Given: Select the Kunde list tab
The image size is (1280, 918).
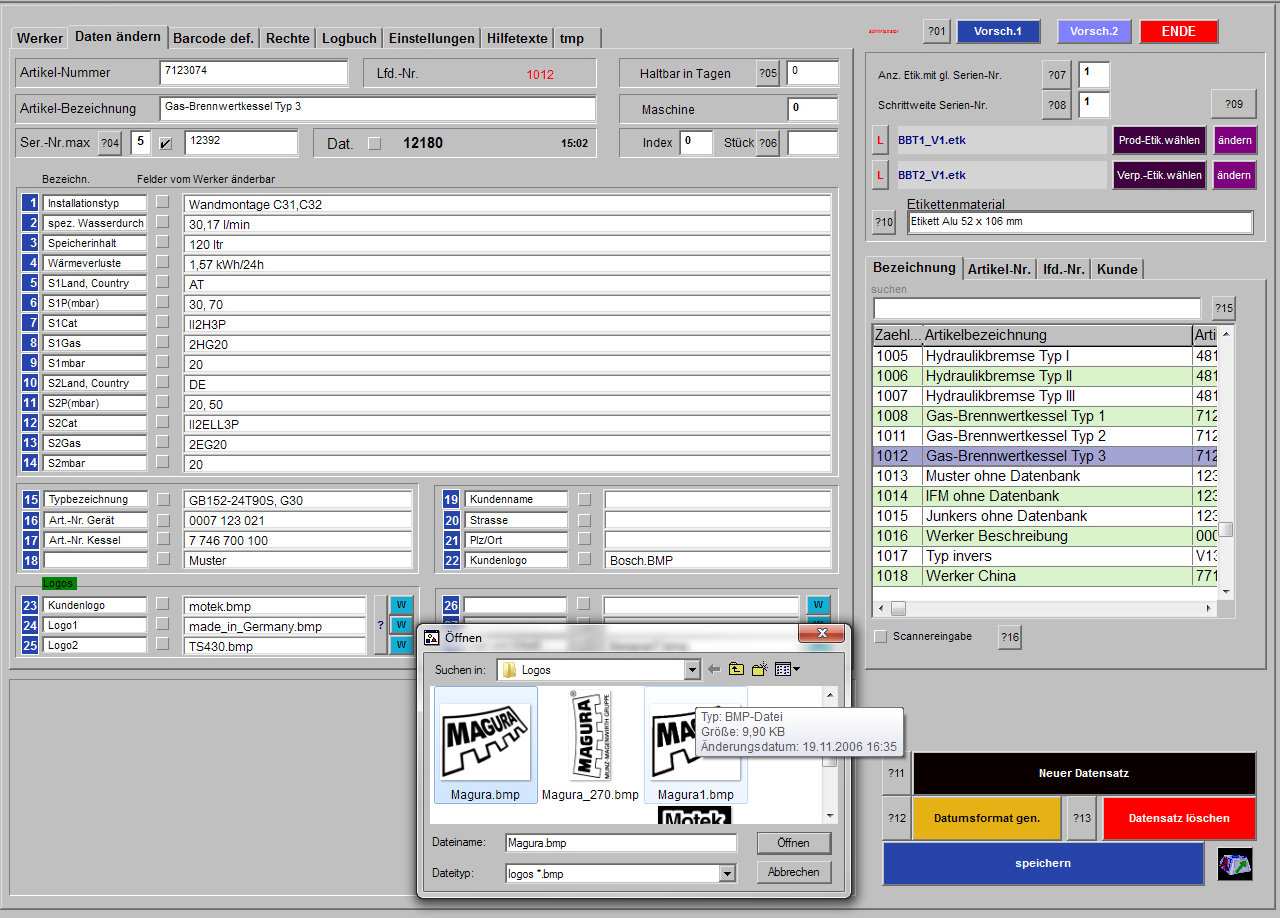Looking at the screenshot, I should pos(1117,269).
